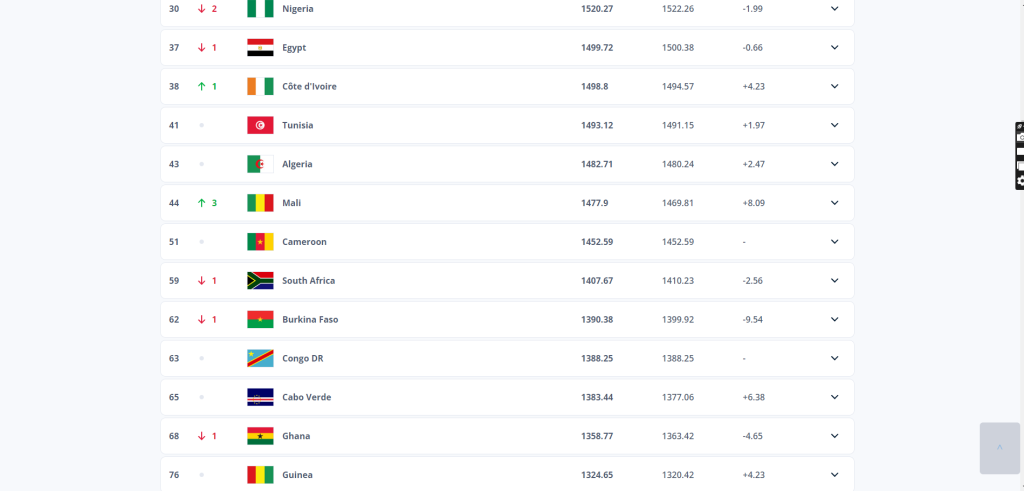Click the Congo DR flag icon
1024x491 pixels.
click(260, 358)
